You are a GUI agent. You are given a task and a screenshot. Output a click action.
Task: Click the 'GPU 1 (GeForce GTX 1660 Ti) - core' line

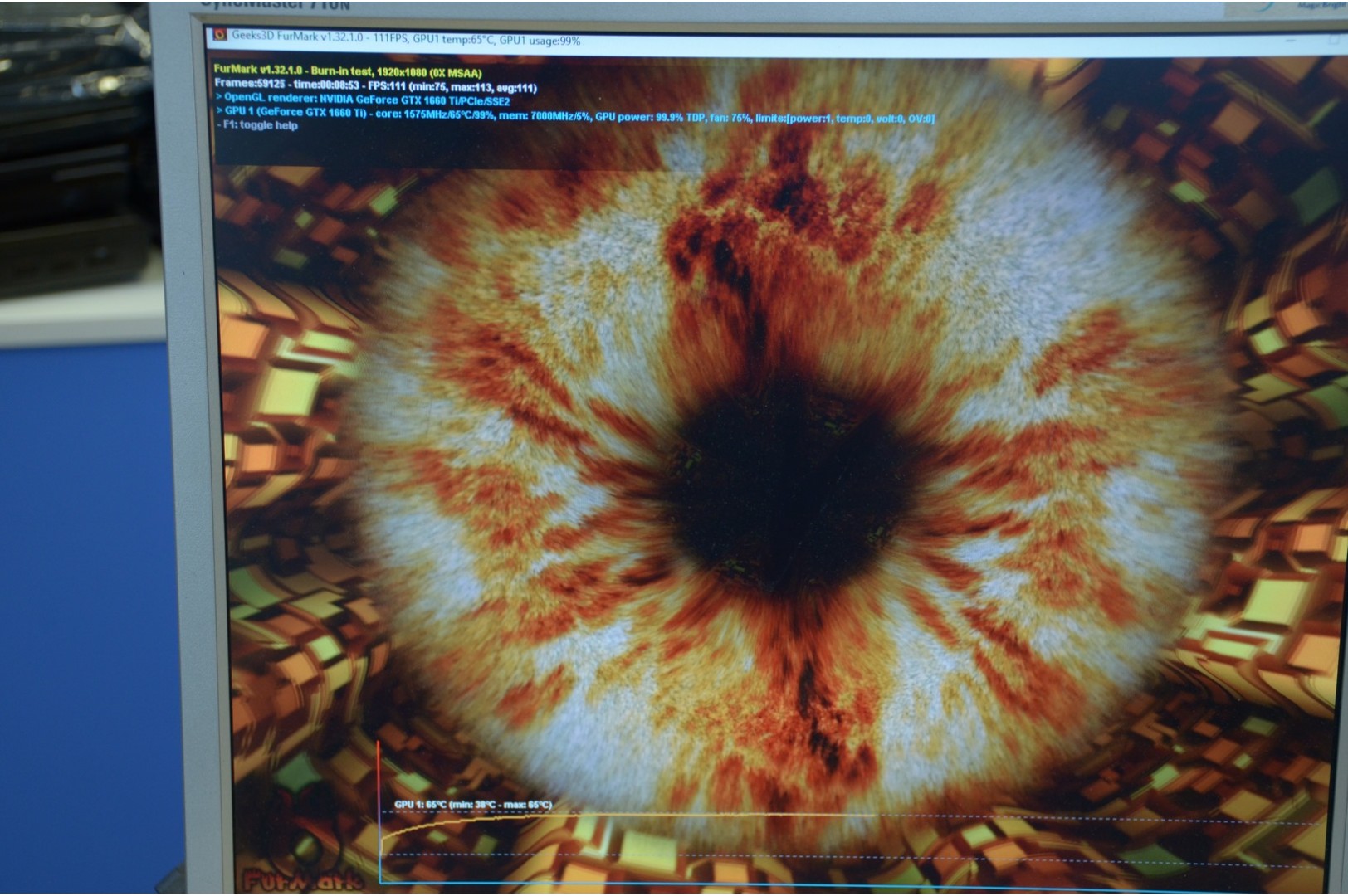click(x=574, y=114)
